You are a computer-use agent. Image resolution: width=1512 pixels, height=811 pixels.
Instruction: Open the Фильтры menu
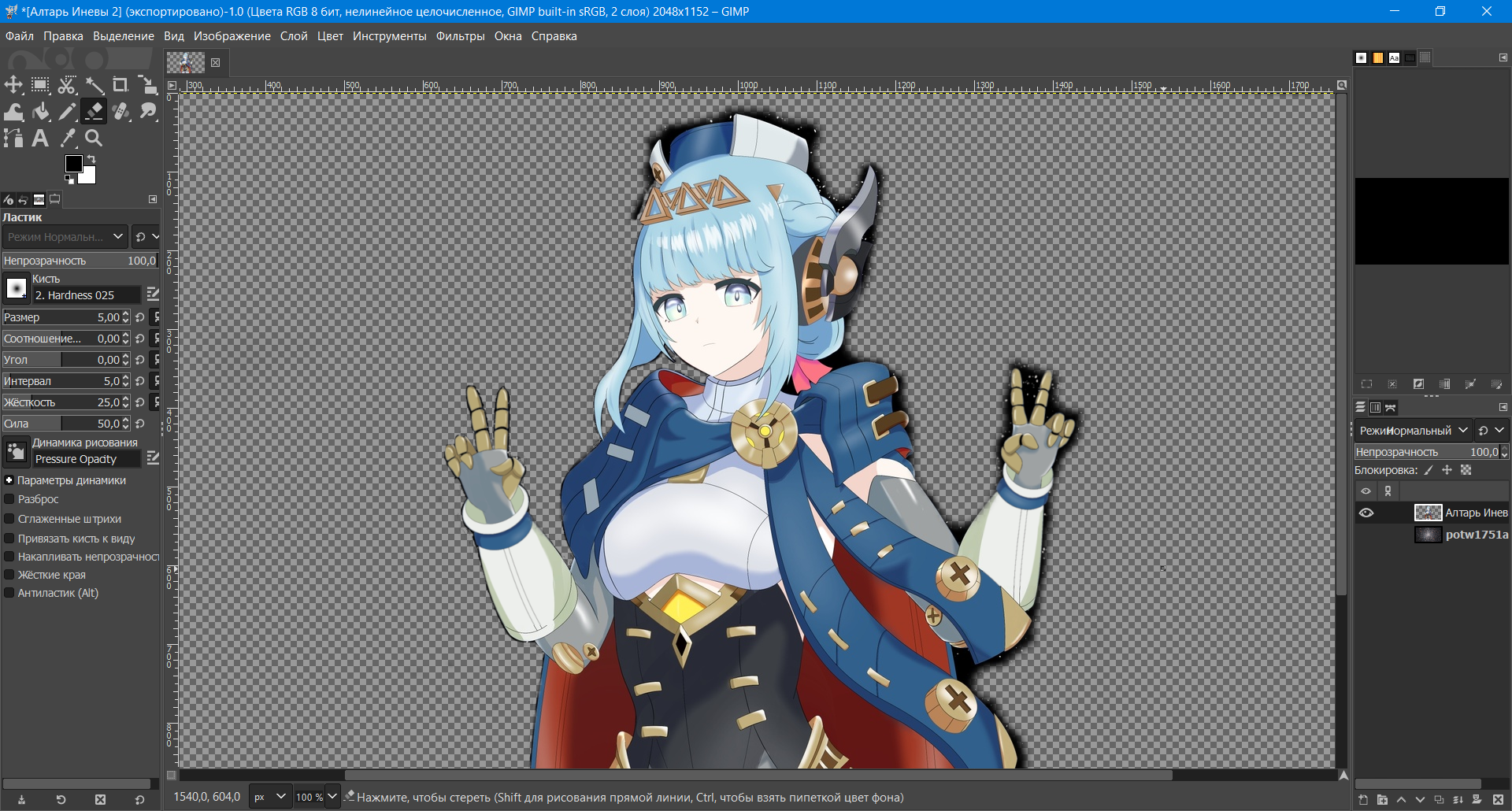[461, 36]
